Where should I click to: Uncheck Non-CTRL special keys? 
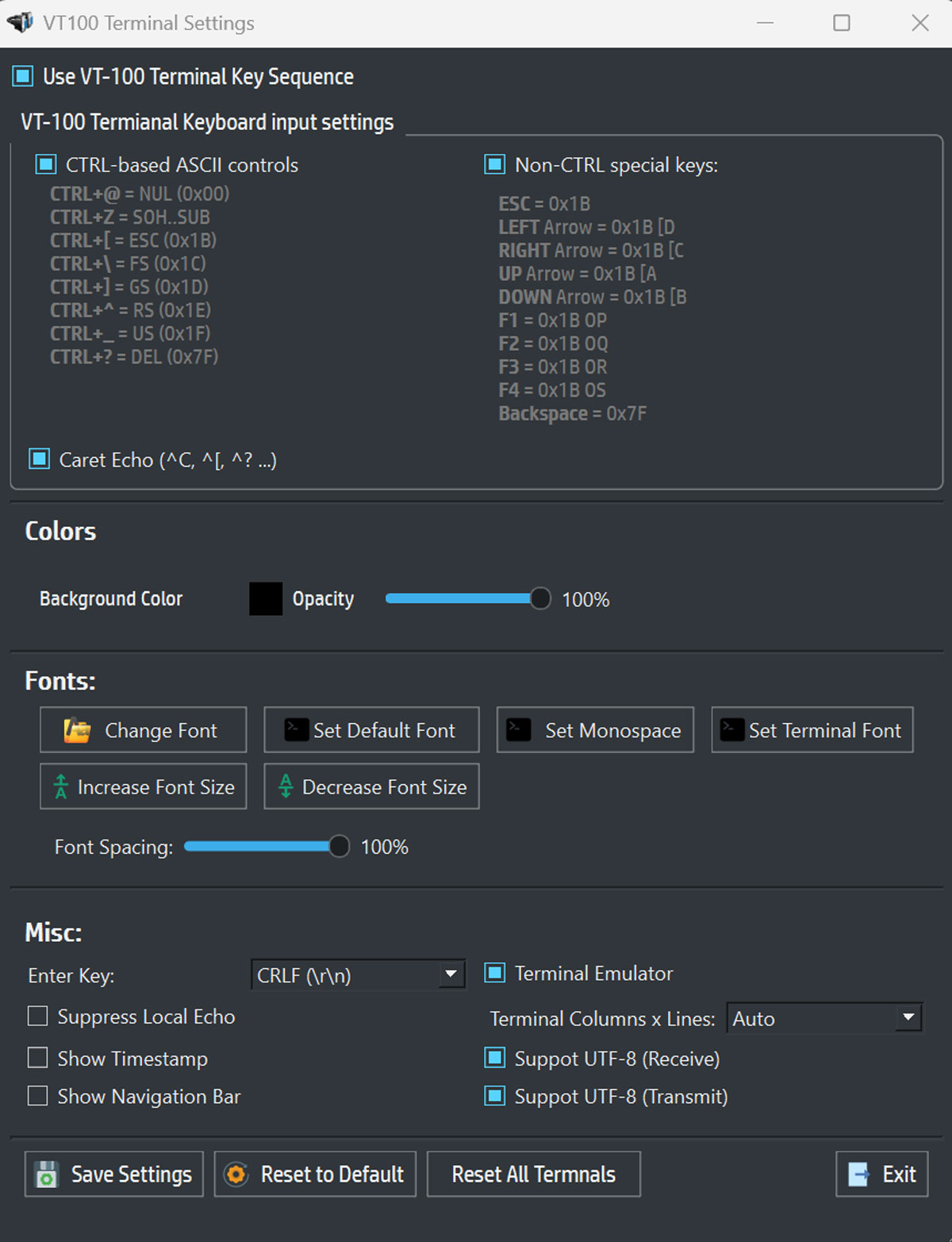(493, 164)
